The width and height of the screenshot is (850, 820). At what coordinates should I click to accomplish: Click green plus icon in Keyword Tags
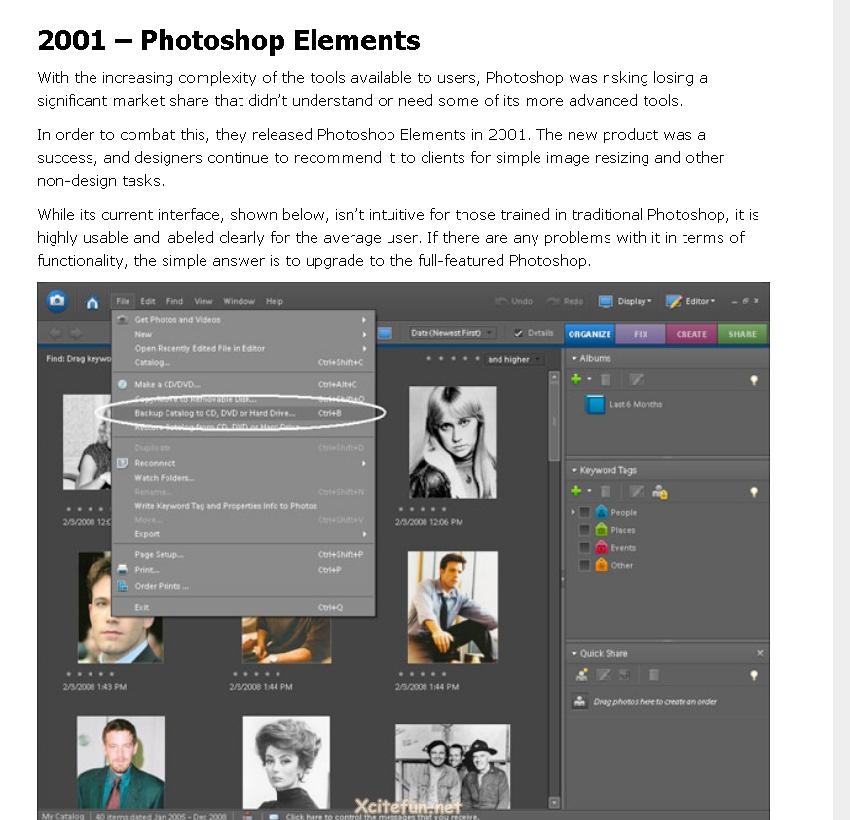tap(576, 490)
